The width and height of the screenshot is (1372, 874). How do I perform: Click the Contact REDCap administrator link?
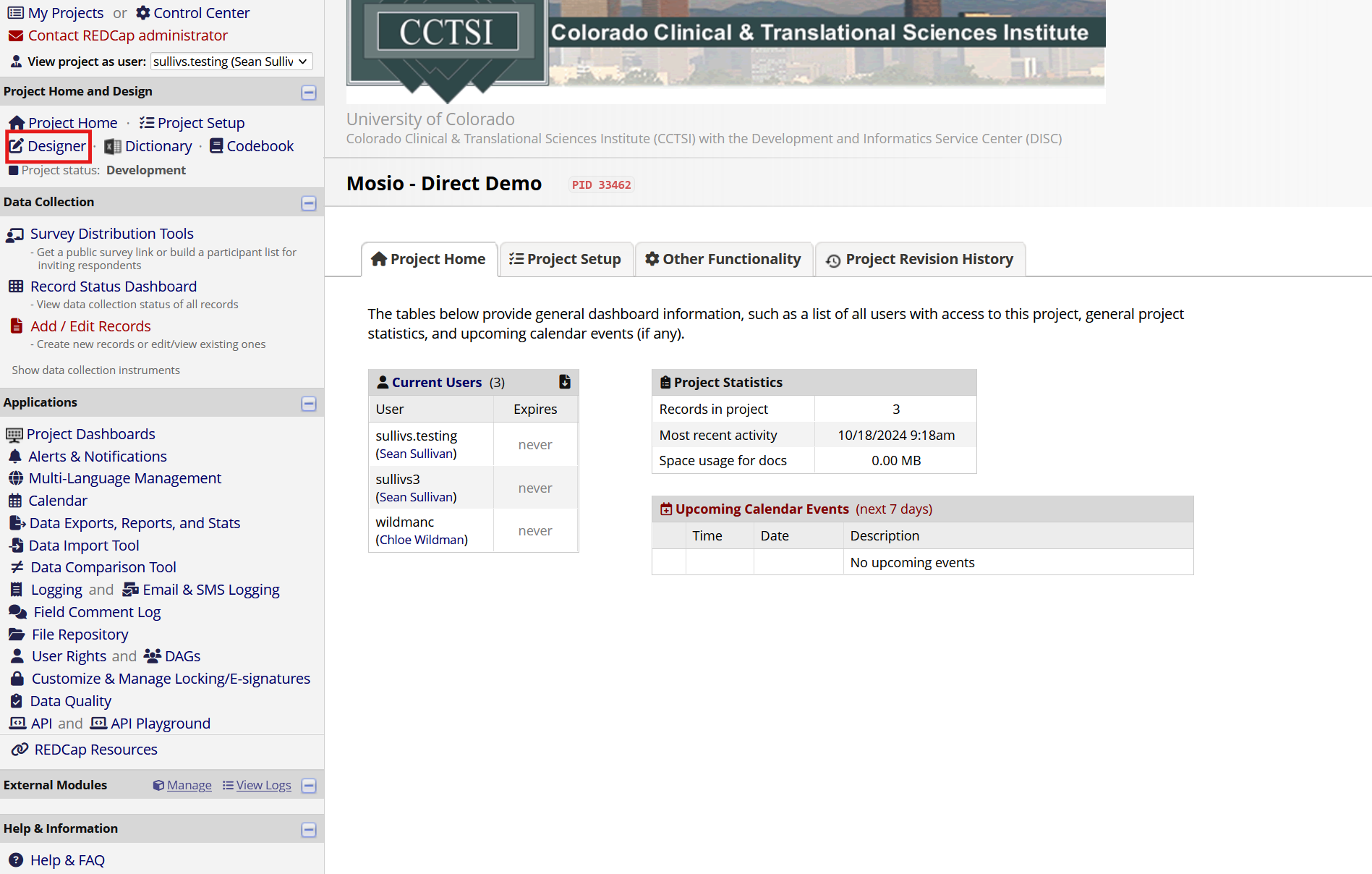pos(128,35)
